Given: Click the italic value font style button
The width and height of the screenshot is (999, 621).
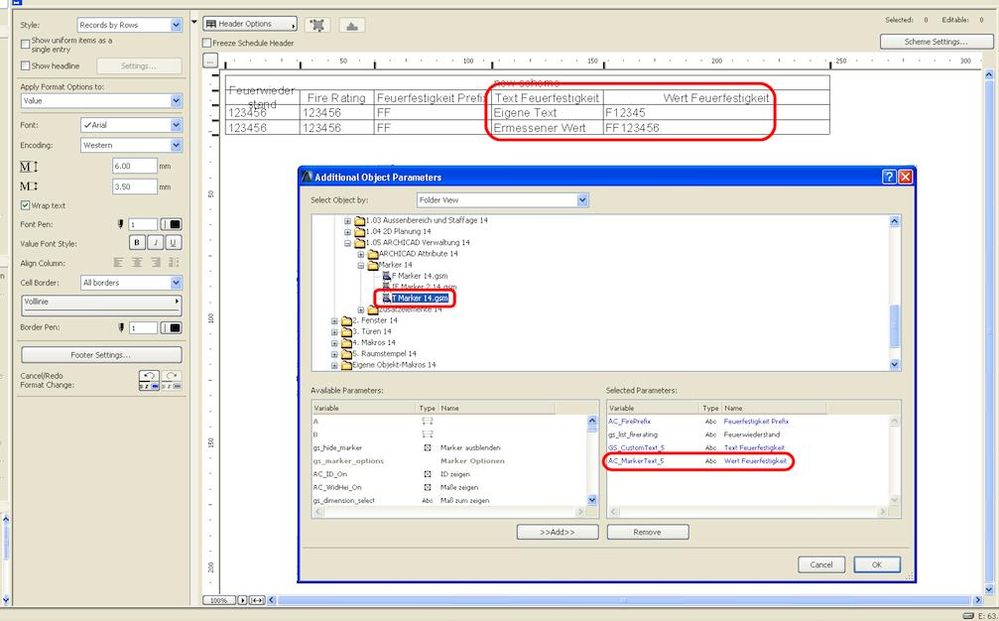Looking at the screenshot, I should 155,243.
